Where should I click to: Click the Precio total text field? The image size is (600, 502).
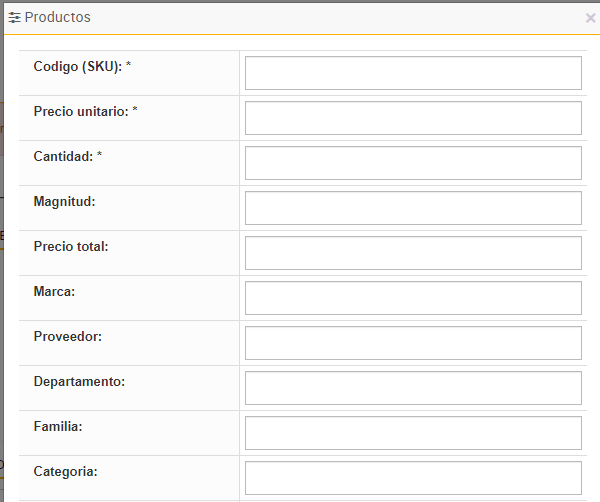pyautogui.click(x=413, y=253)
